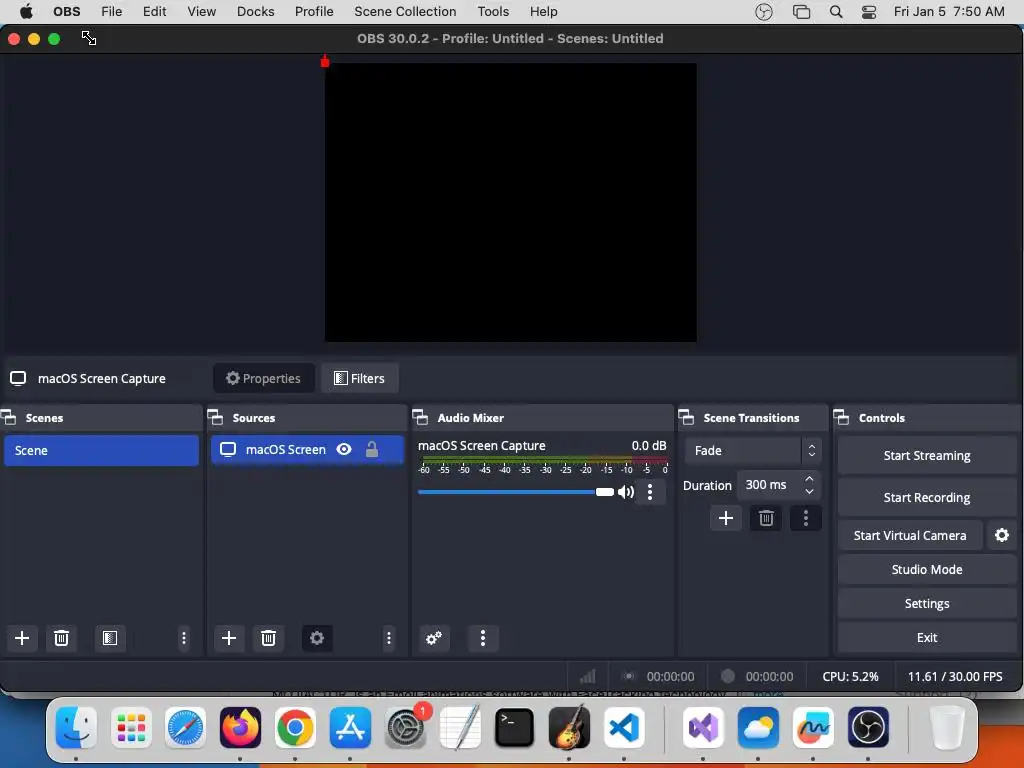Open scene filters icon in Scenes panel
The image size is (1024, 768).
110,638
